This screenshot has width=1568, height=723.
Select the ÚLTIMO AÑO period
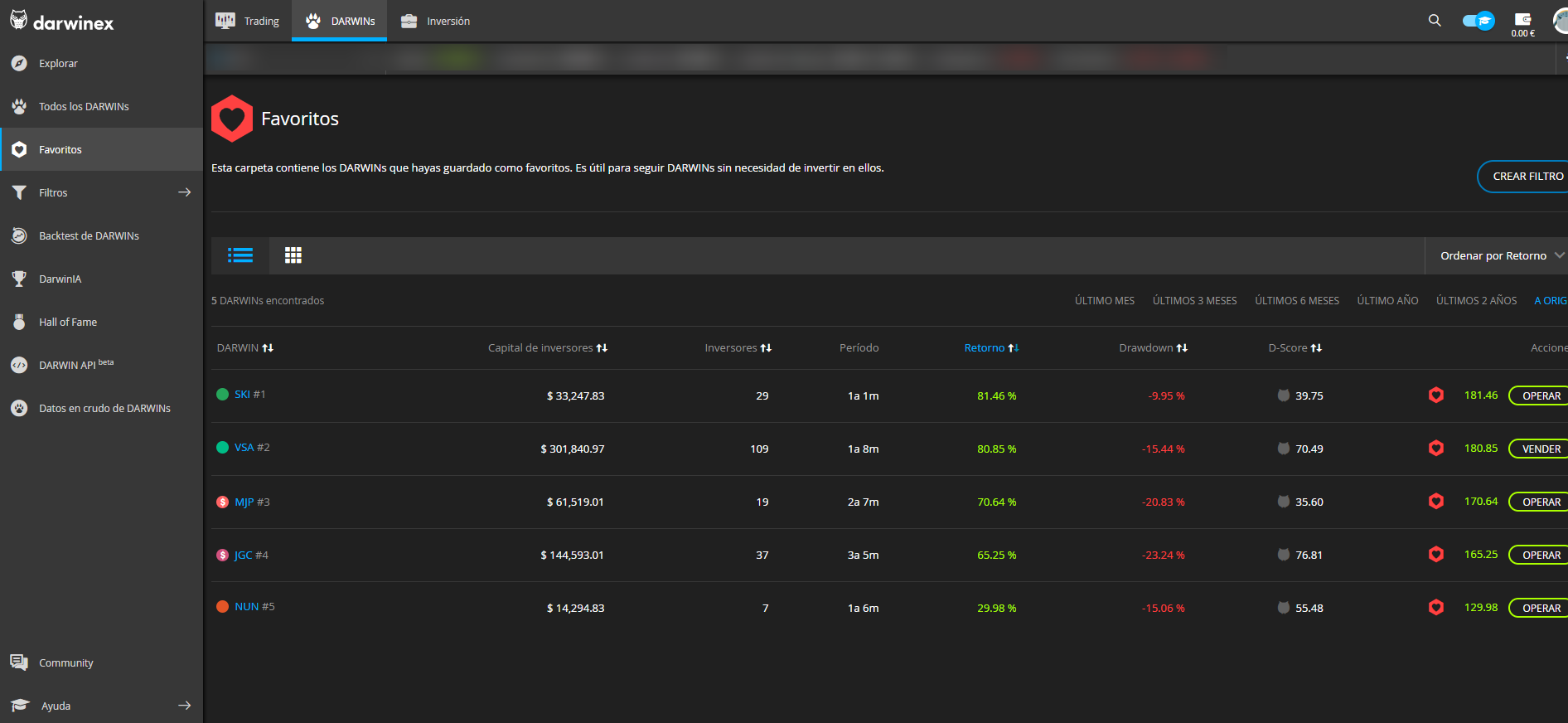click(x=1387, y=301)
